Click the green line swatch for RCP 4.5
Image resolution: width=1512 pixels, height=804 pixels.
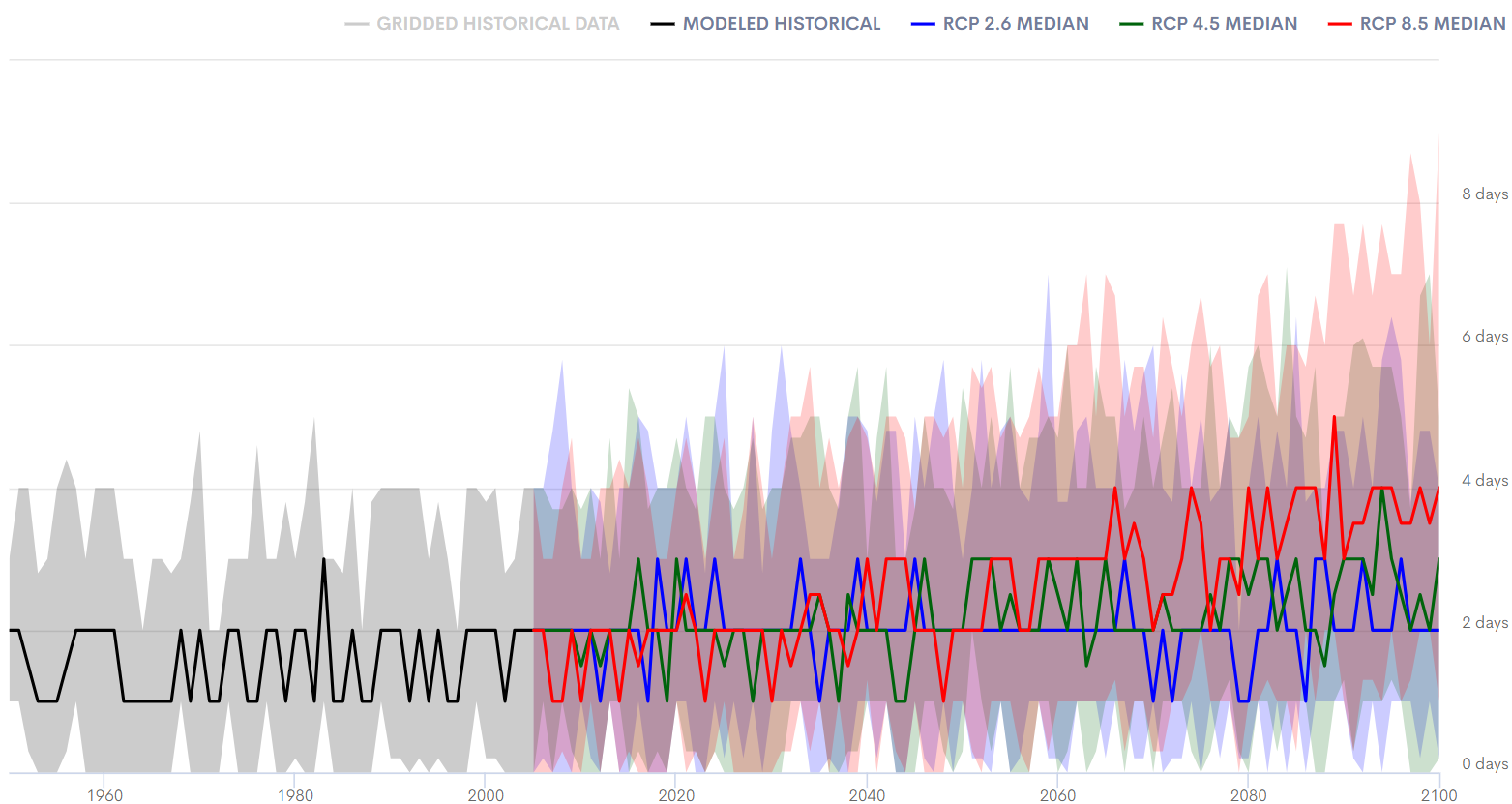(1132, 24)
